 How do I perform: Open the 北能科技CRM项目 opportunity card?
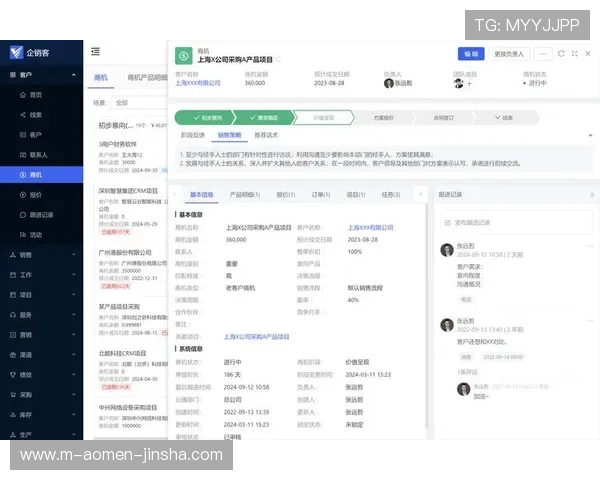pyautogui.click(x=131, y=371)
